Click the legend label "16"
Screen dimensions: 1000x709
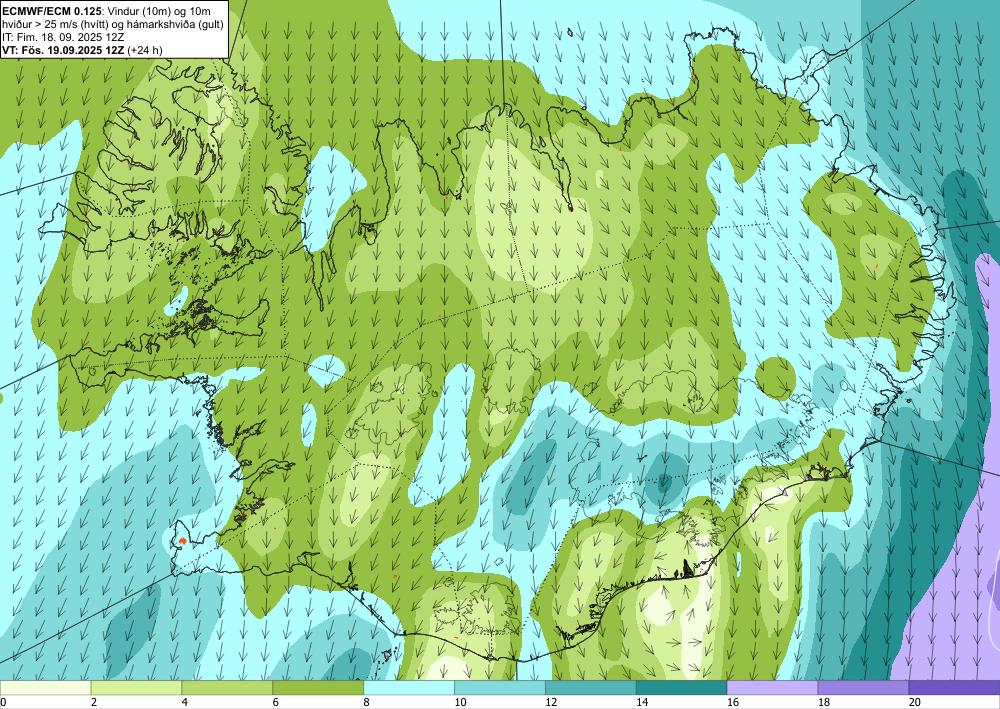pyautogui.click(x=733, y=703)
